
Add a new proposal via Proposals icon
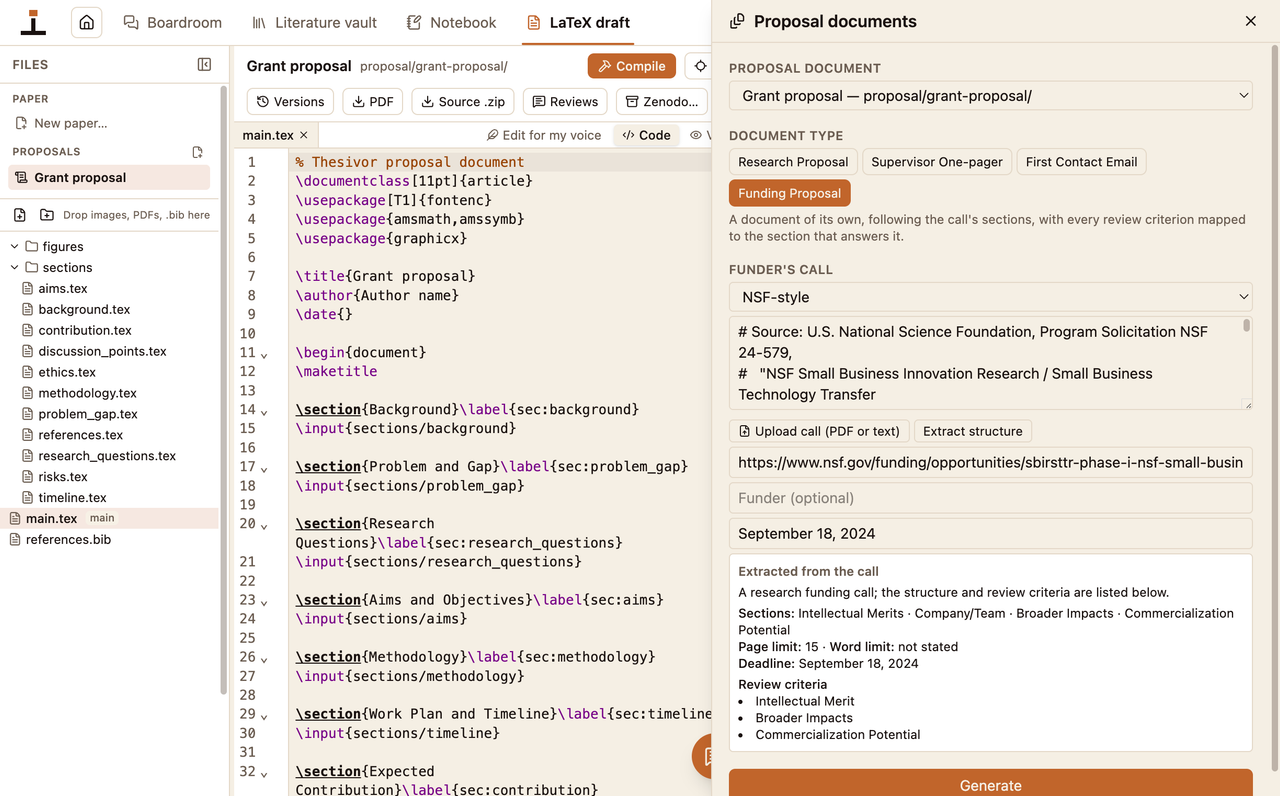197,152
